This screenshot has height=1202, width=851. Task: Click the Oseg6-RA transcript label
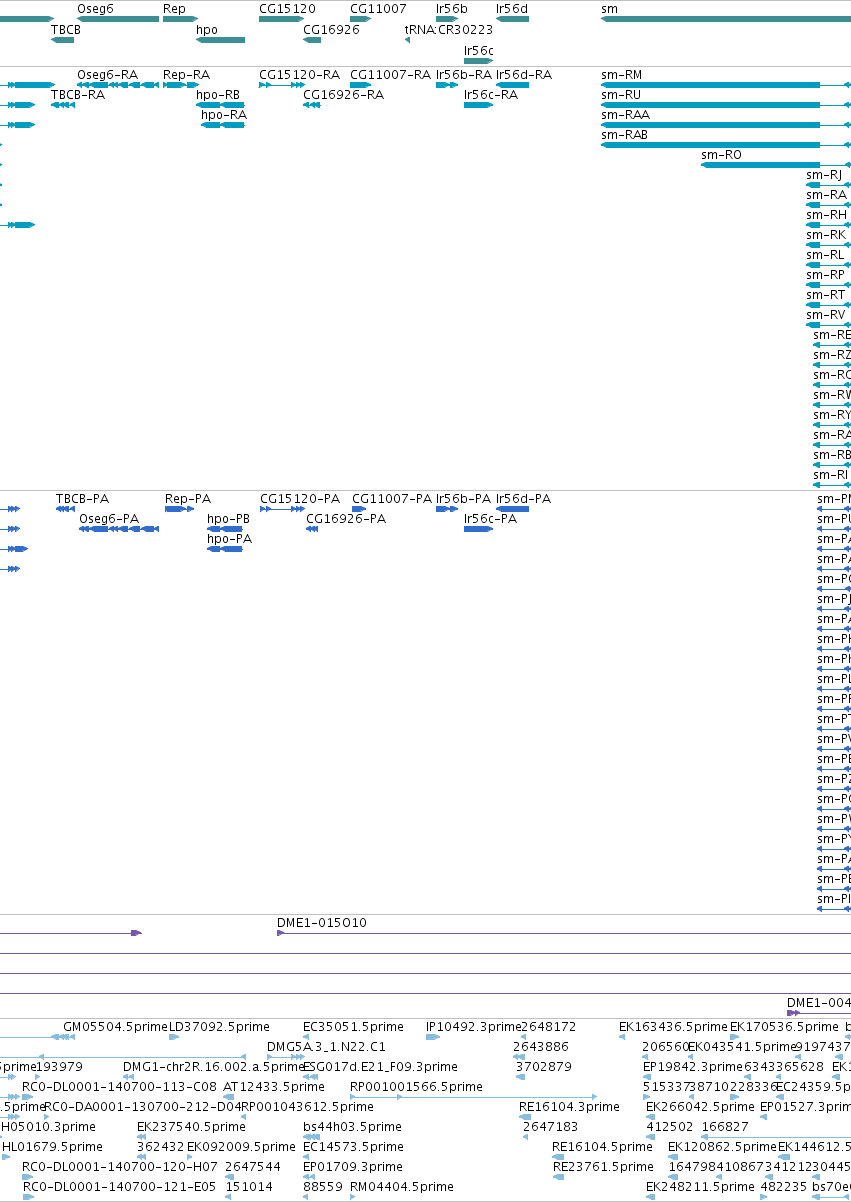[x=108, y=74]
